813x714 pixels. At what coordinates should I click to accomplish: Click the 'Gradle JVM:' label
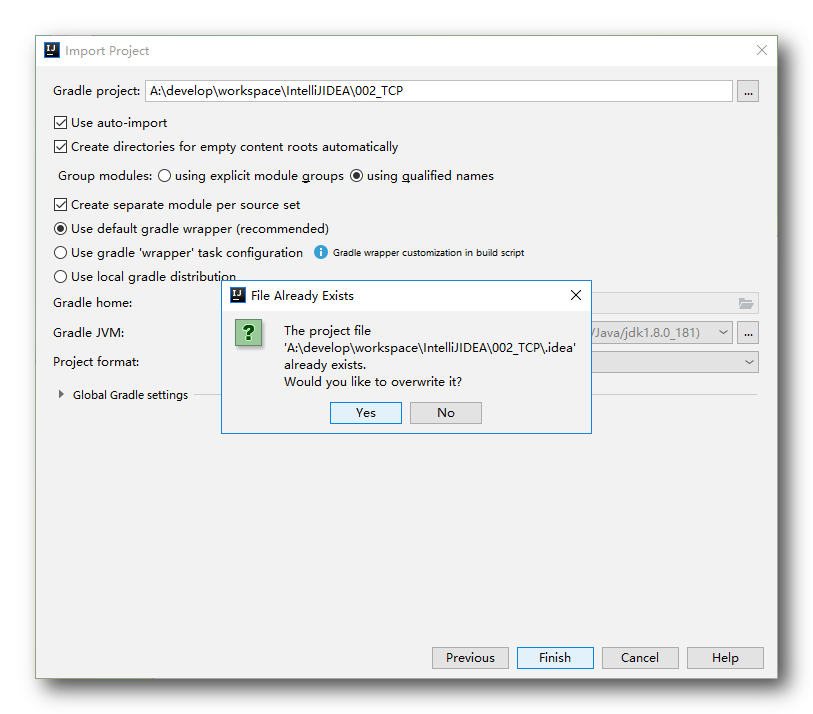coord(89,333)
